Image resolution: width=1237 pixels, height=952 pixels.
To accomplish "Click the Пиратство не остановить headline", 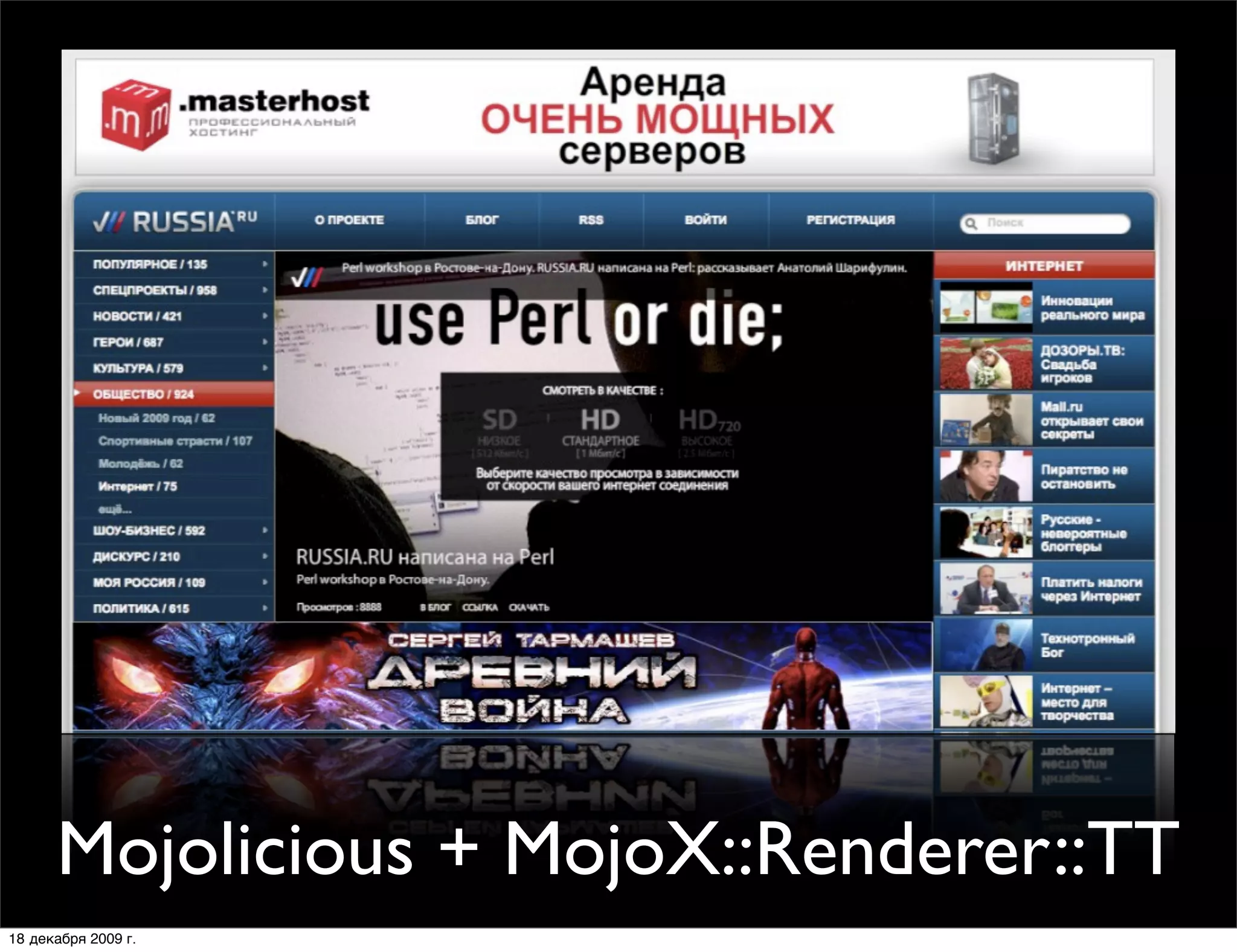I will 1084,477.
